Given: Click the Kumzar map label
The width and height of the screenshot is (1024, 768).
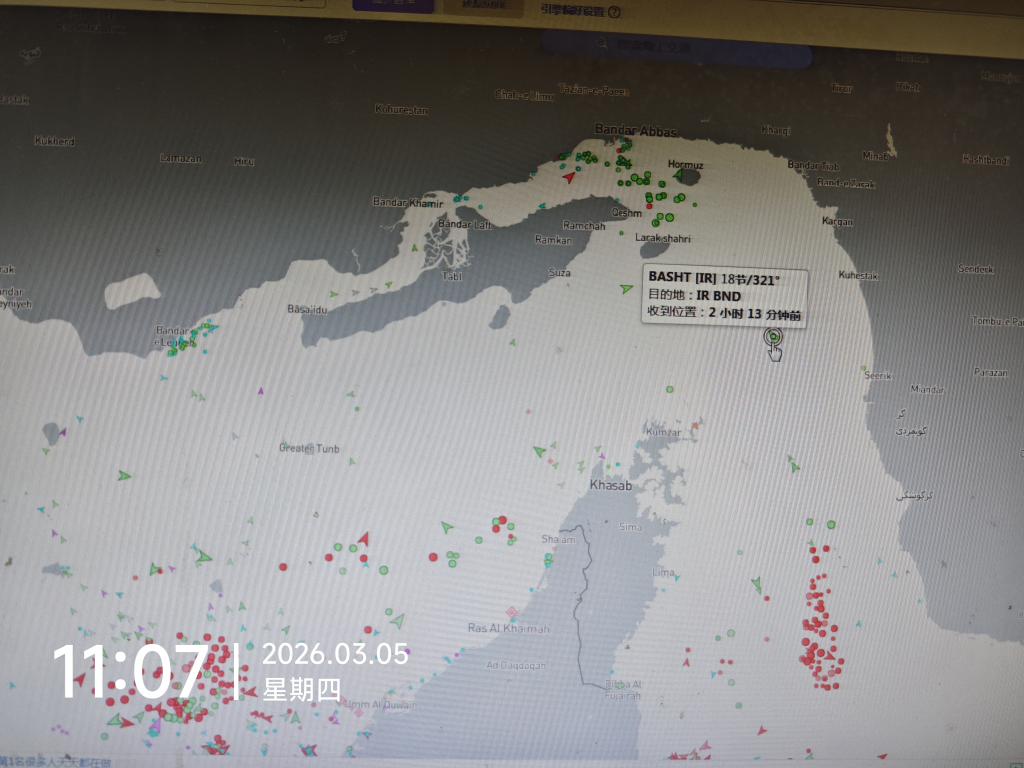Looking at the screenshot, I should (x=664, y=432).
